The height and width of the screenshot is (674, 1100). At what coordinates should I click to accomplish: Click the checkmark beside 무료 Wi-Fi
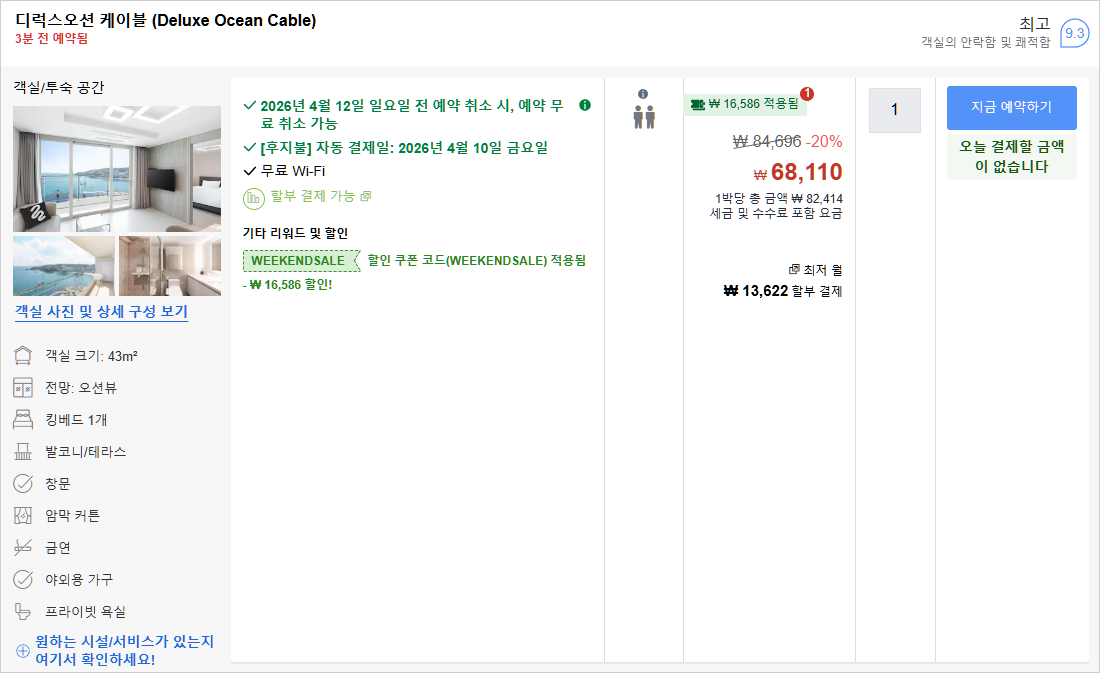[x=250, y=170]
